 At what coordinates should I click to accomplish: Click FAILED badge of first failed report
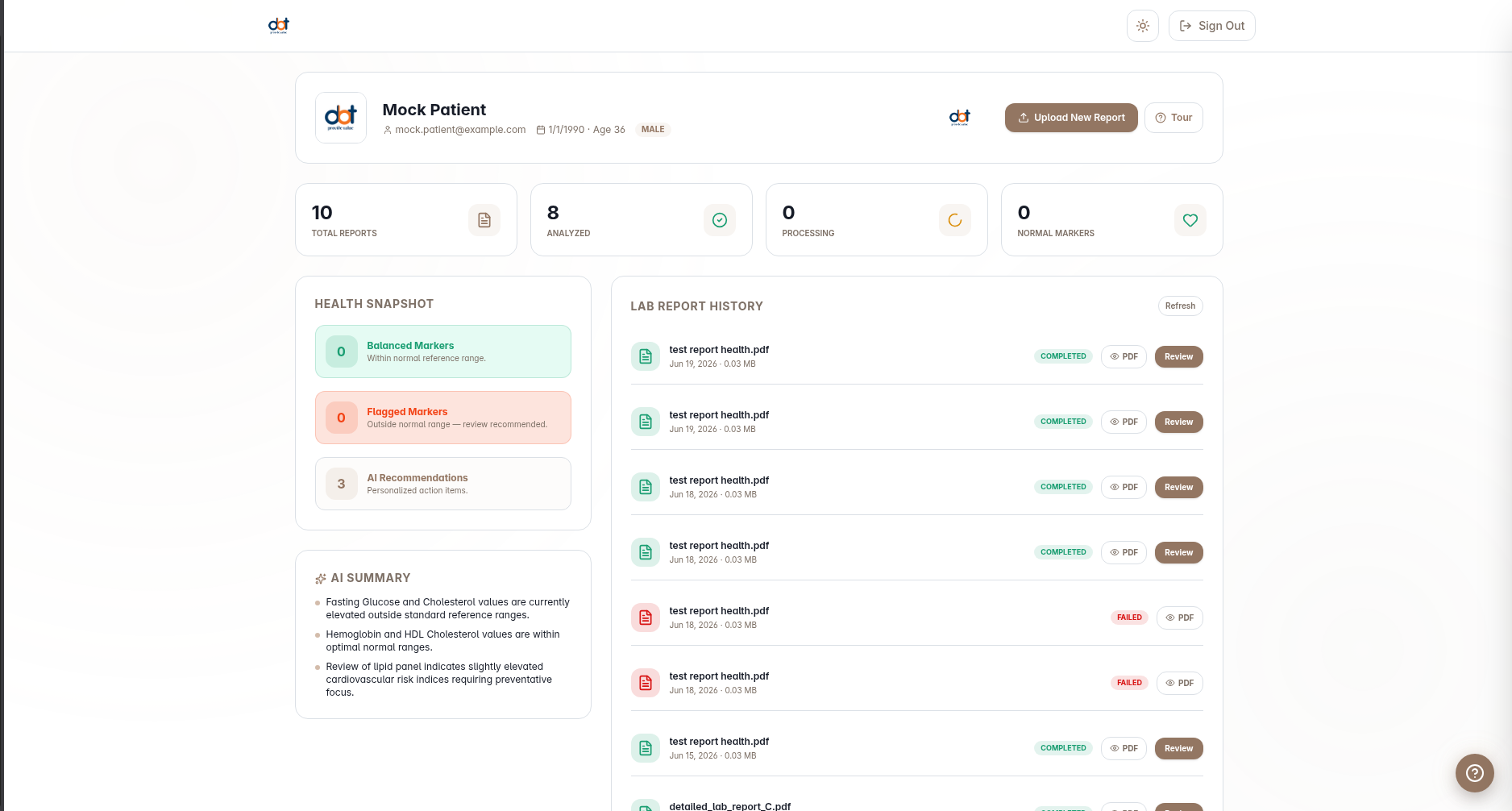[x=1129, y=618]
